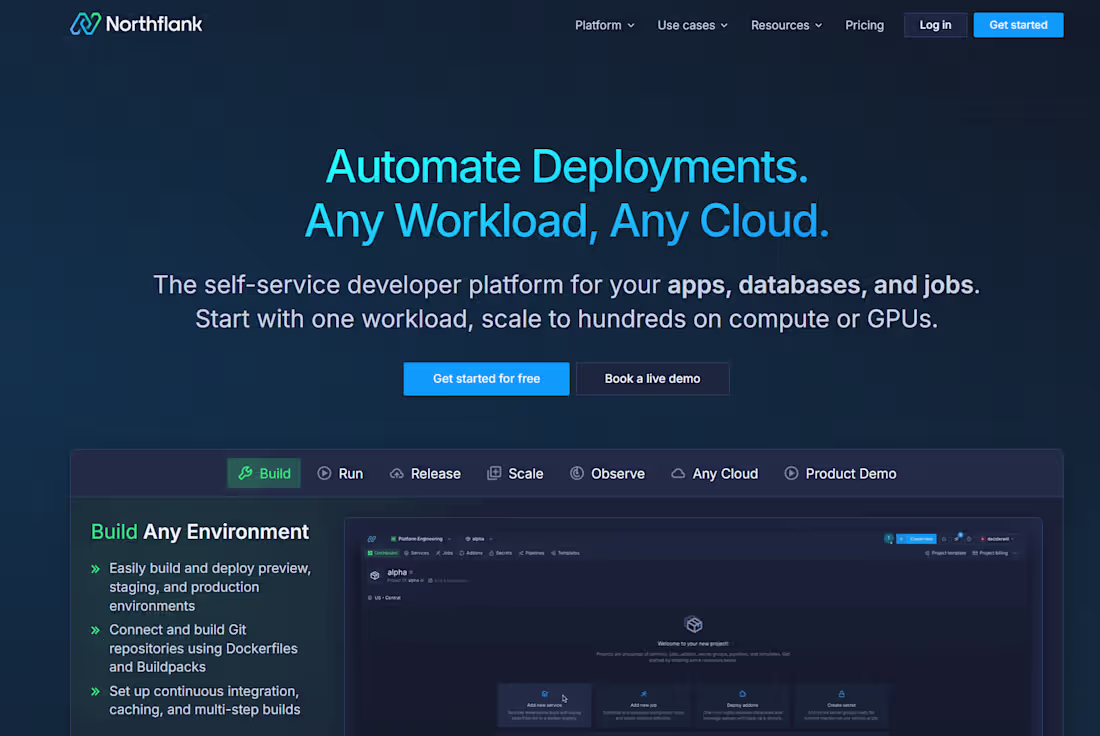Image resolution: width=1100 pixels, height=736 pixels.
Task: Click the wrench icon on the Build tab
Action: [x=246, y=473]
